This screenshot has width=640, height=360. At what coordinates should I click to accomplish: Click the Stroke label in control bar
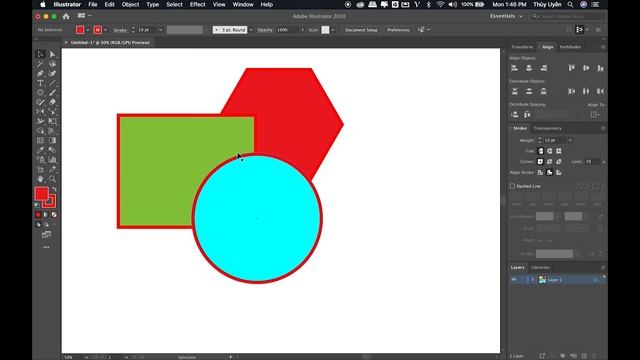pos(120,30)
